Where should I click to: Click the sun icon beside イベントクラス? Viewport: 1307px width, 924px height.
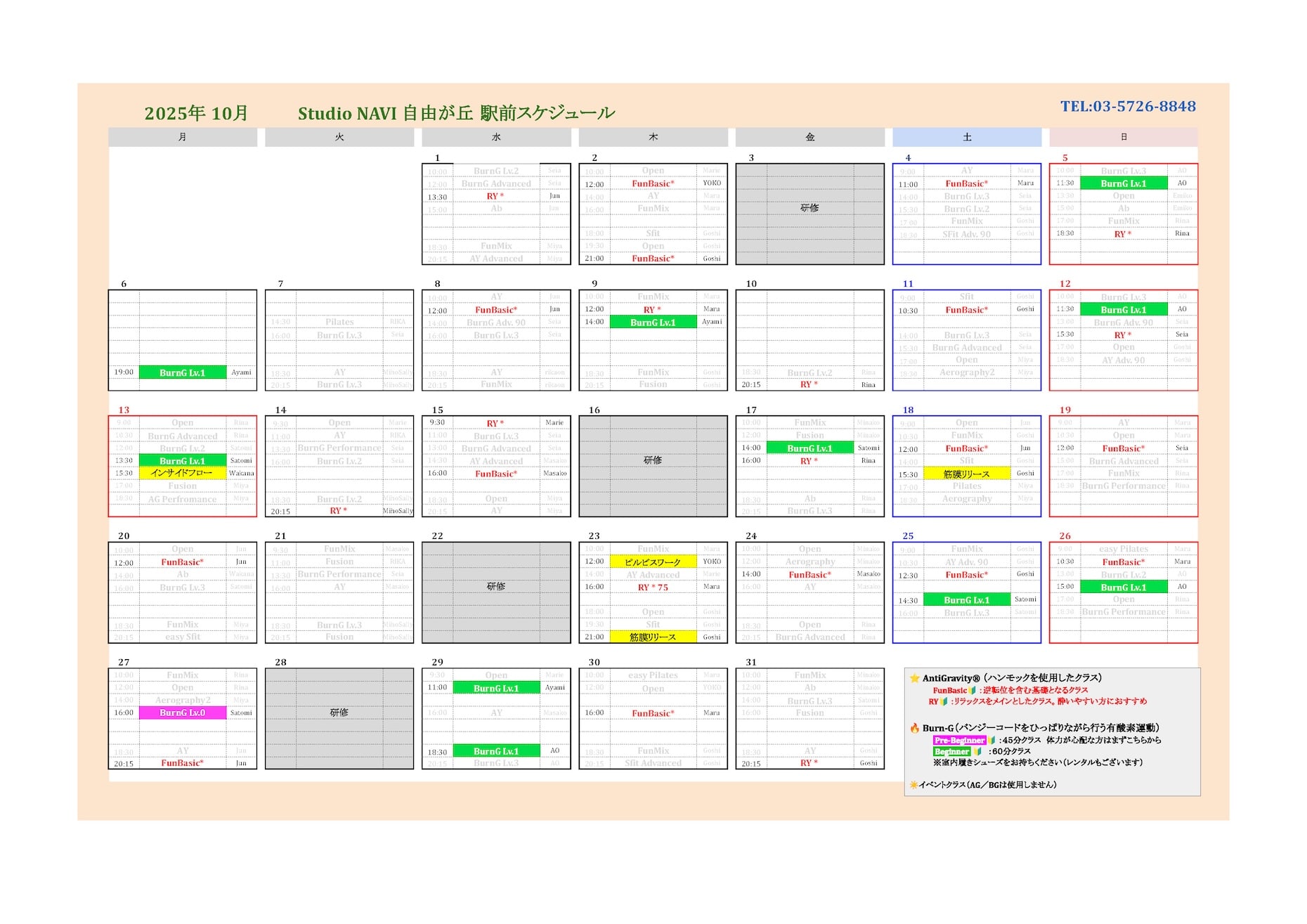(x=913, y=785)
